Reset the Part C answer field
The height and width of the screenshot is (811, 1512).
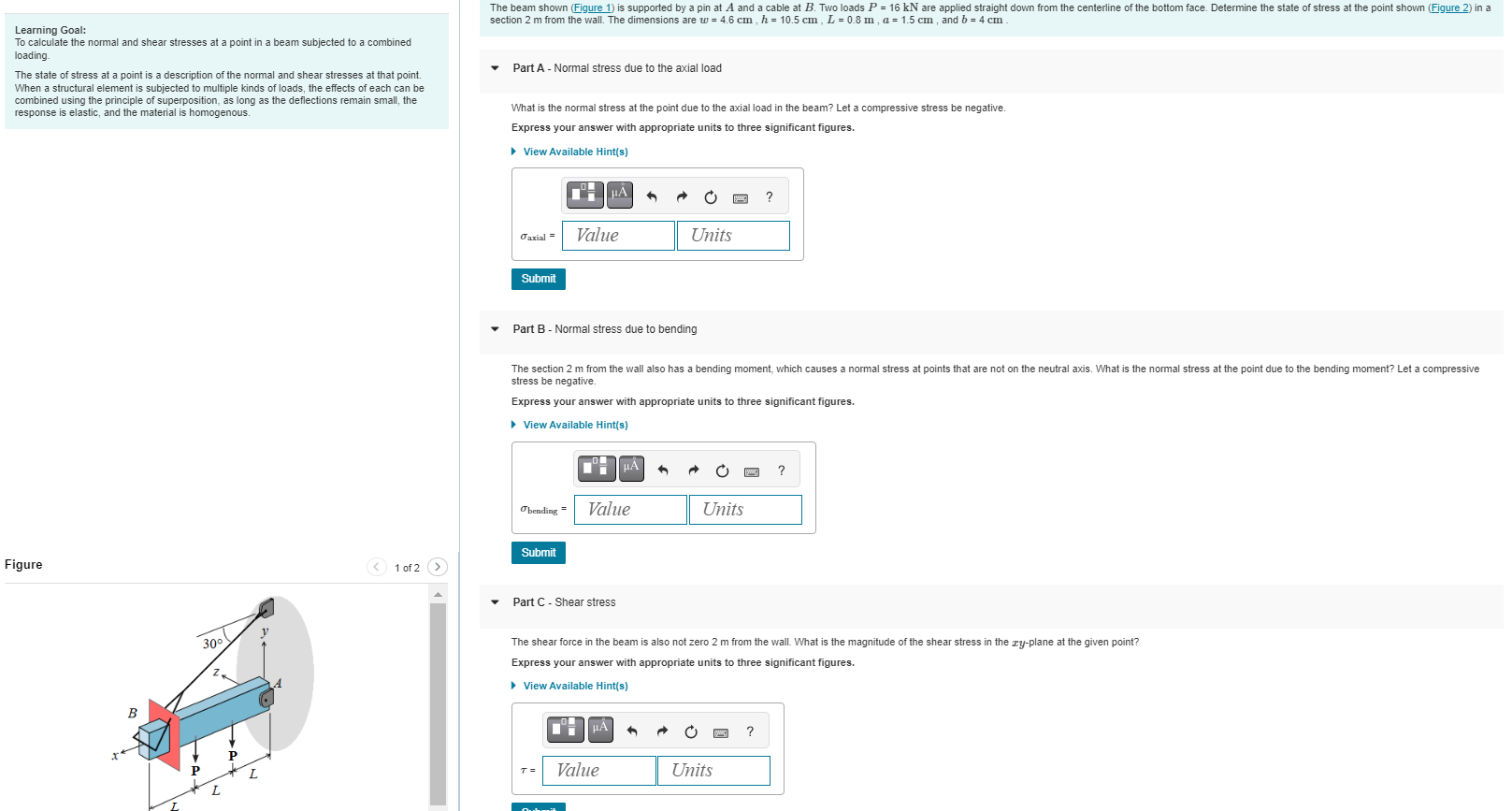(x=691, y=731)
